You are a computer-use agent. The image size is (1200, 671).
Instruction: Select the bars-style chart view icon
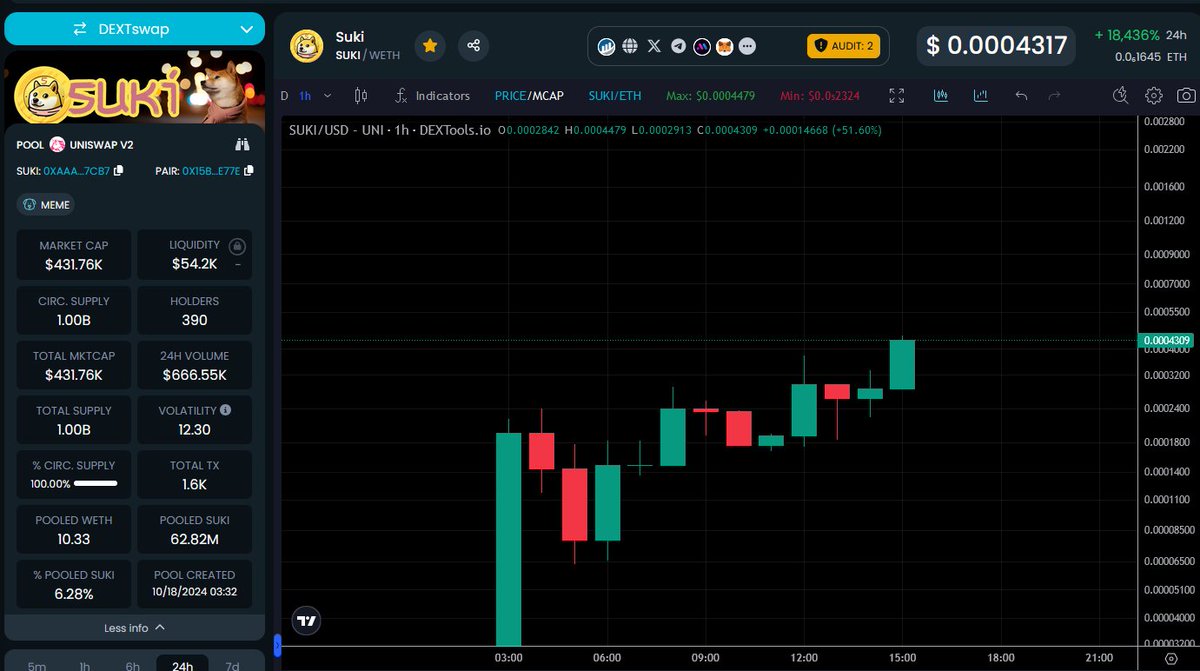(x=980, y=96)
